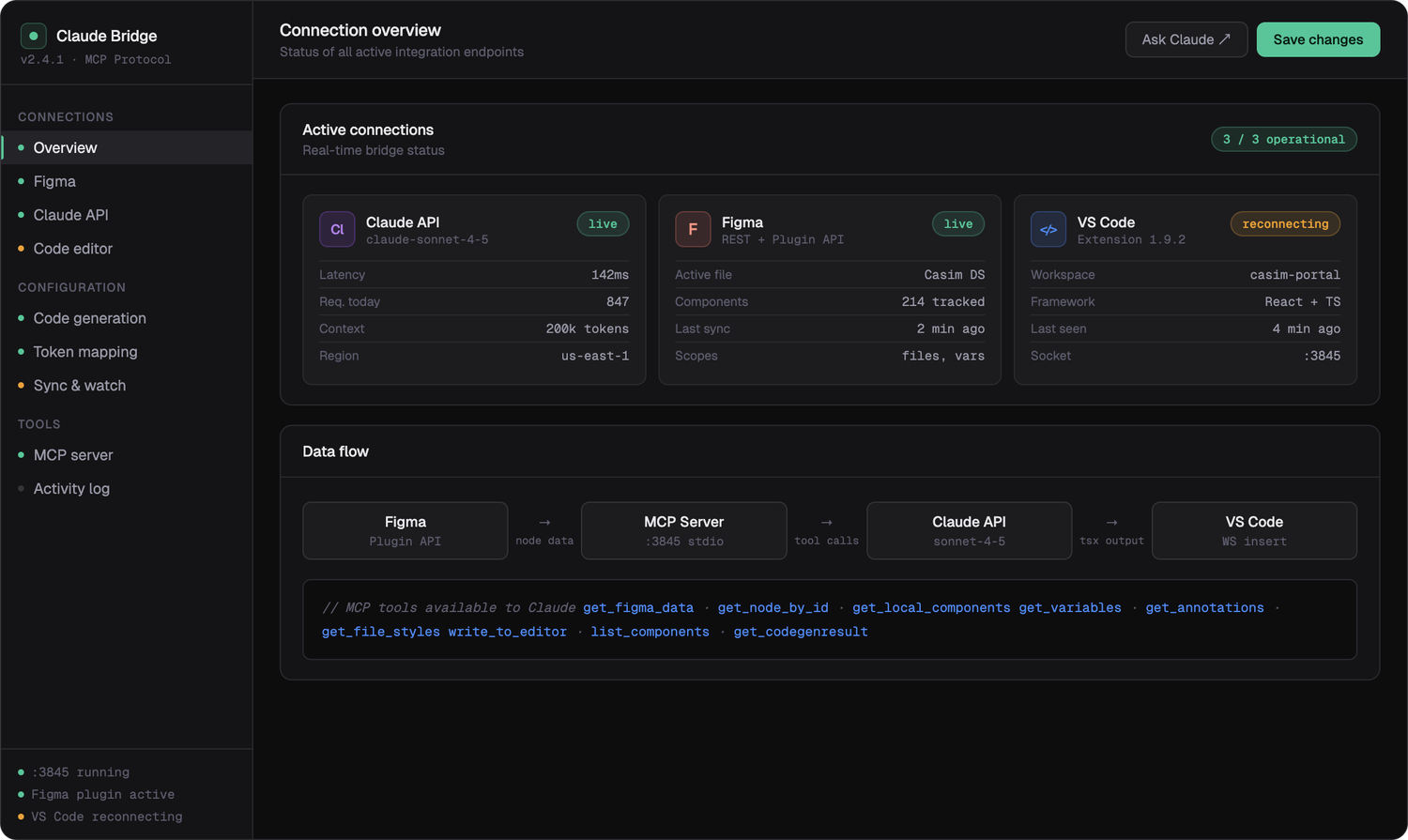Click the us-east-1 region value
Screen dimensions: 1408x840
(595, 357)
